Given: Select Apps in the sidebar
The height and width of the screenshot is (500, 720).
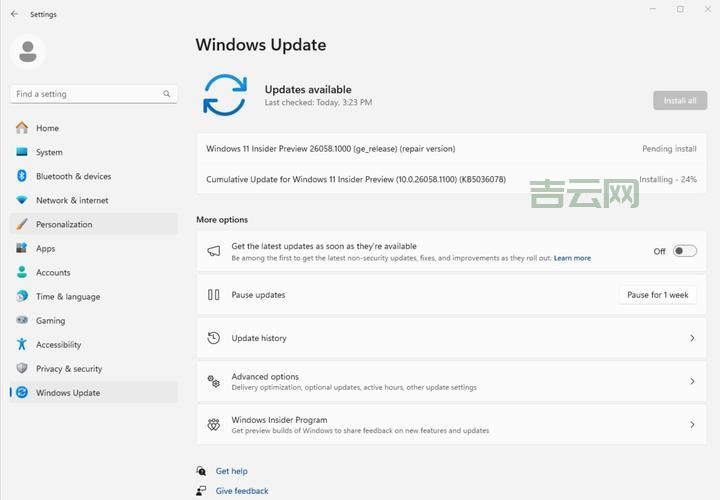Looking at the screenshot, I should [x=94, y=248].
